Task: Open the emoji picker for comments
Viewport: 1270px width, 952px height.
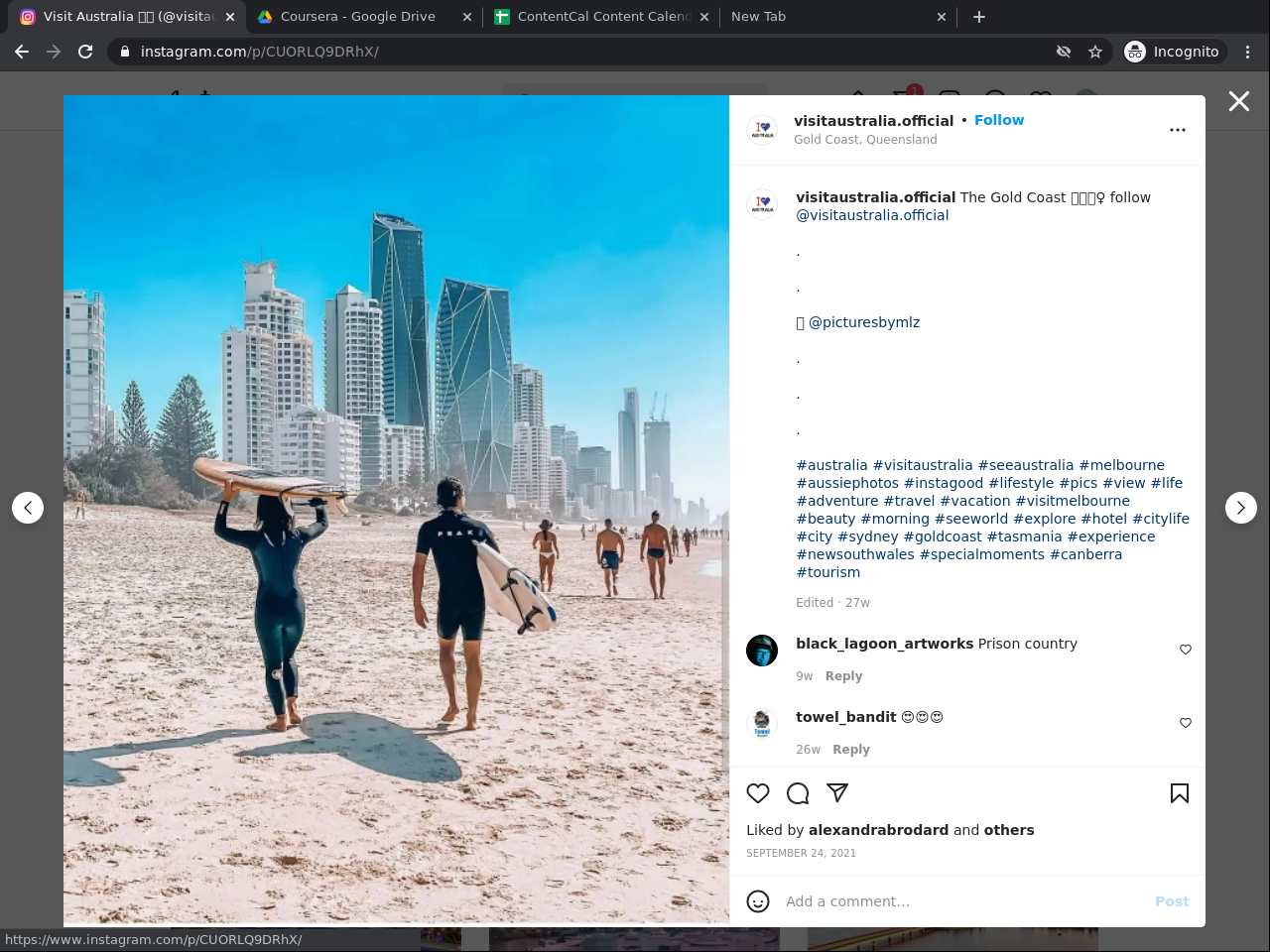Action: tap(758, 901)
